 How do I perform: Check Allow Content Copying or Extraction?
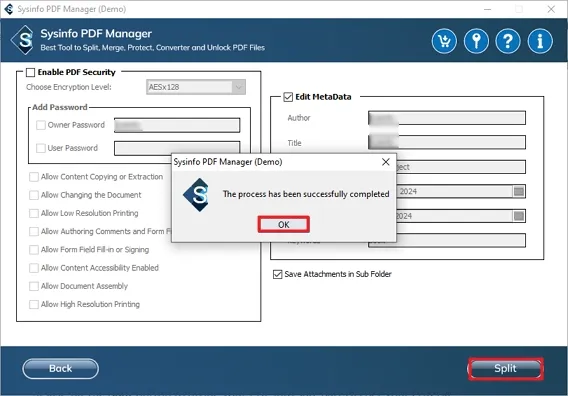pyautogui.click(x=34, y=177)
